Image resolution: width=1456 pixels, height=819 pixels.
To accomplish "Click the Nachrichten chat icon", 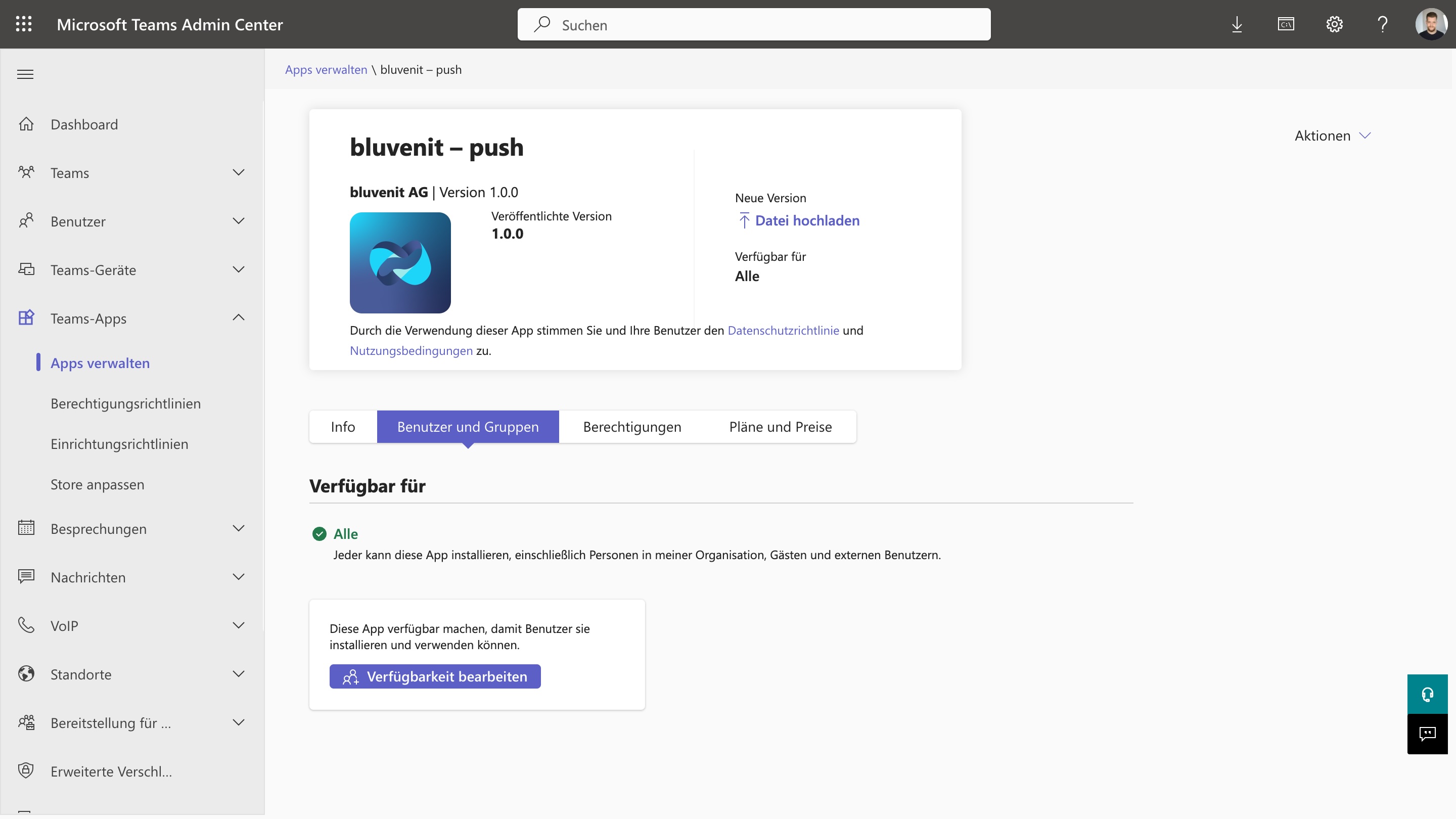I will point(26,576).
